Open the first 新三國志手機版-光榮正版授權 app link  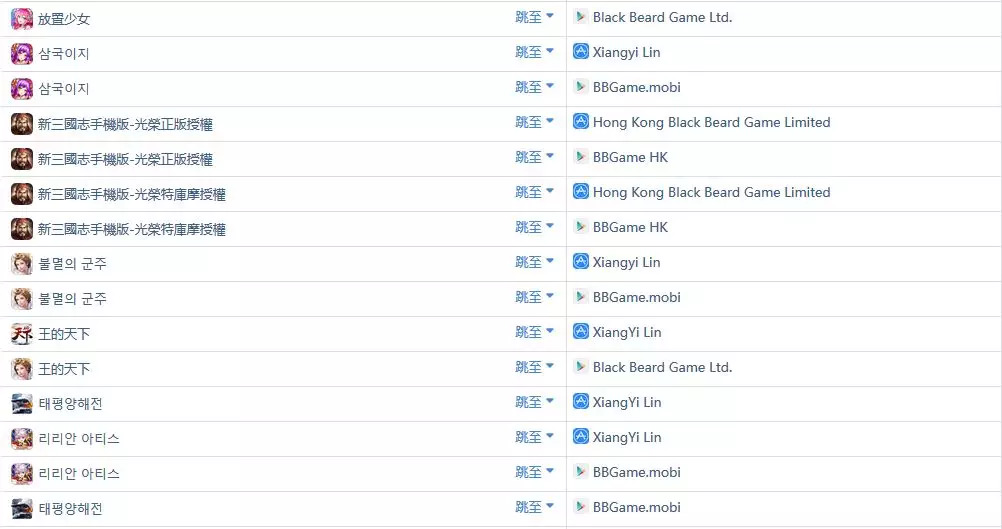125,124
